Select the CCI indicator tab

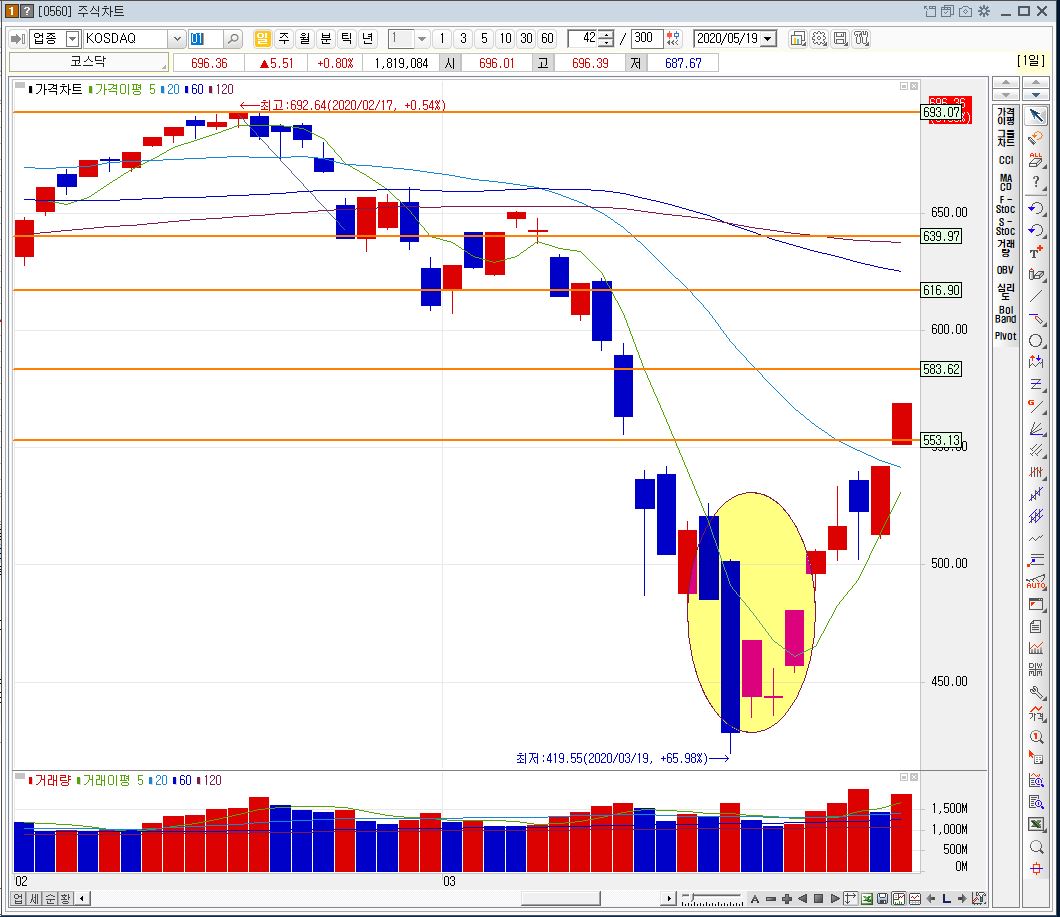click(x=1005, y=160)
